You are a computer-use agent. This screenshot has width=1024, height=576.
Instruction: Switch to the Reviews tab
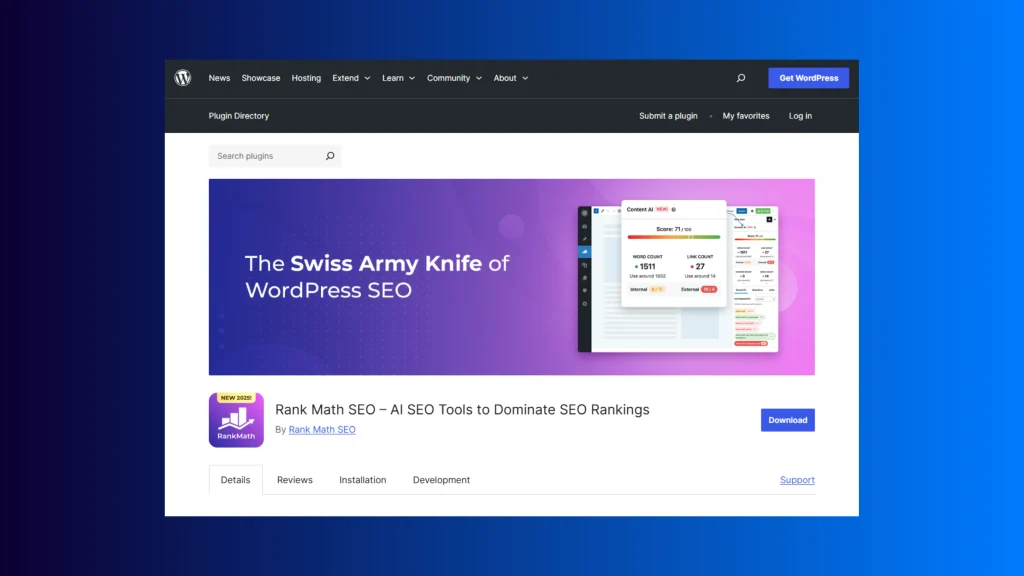[295, 480]
